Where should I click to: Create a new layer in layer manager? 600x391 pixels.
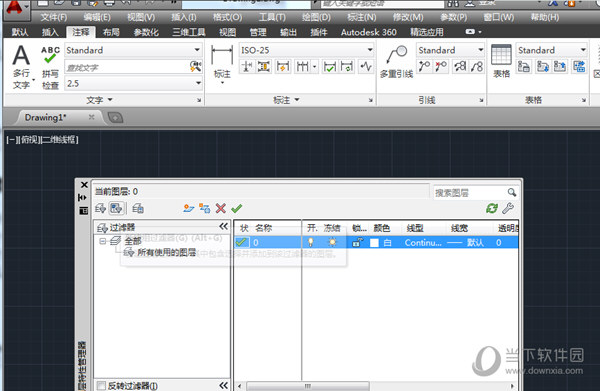[188, 209]
